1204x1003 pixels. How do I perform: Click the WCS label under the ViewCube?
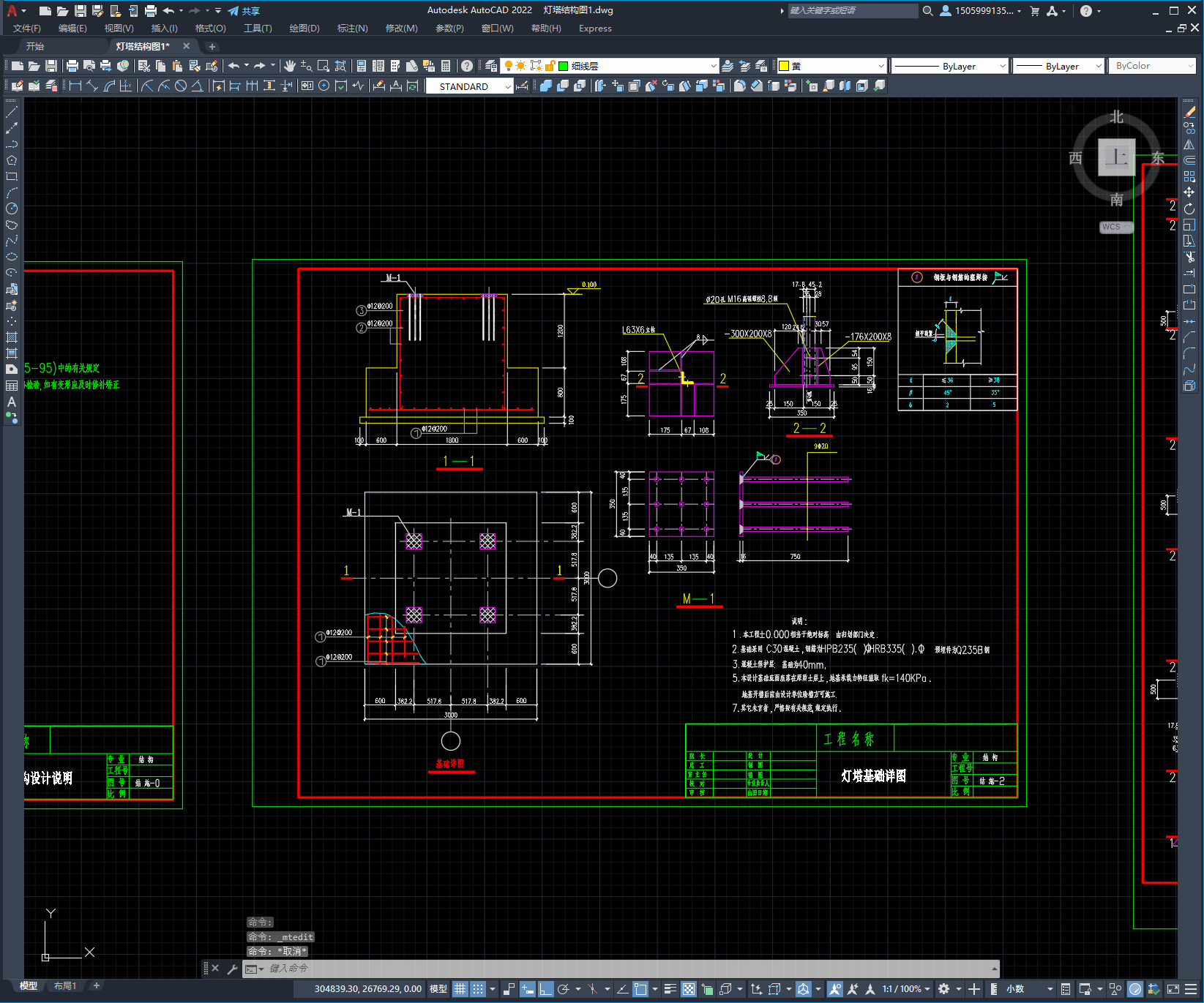(x=1115, y=227)
